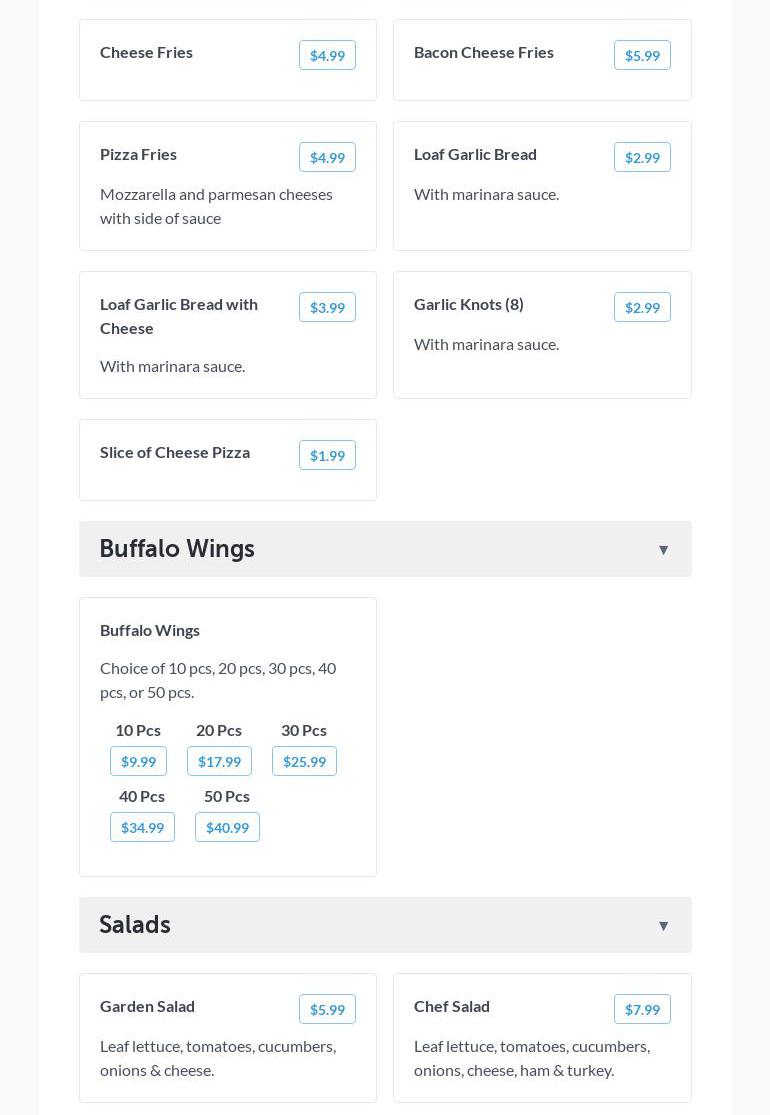This screenshot has width=770, height=1115.
Task: Select Pizza Fries $4.99 price button
Action: [x=327, y=157]
